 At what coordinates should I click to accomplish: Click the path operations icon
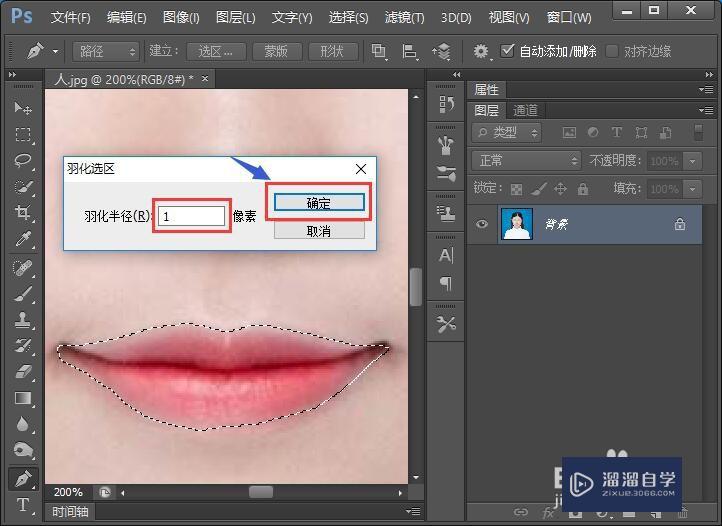[378, 51]
